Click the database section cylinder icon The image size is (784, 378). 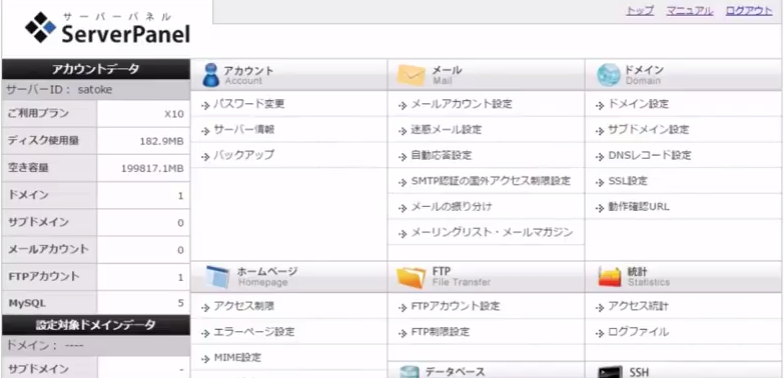[409, 372]
